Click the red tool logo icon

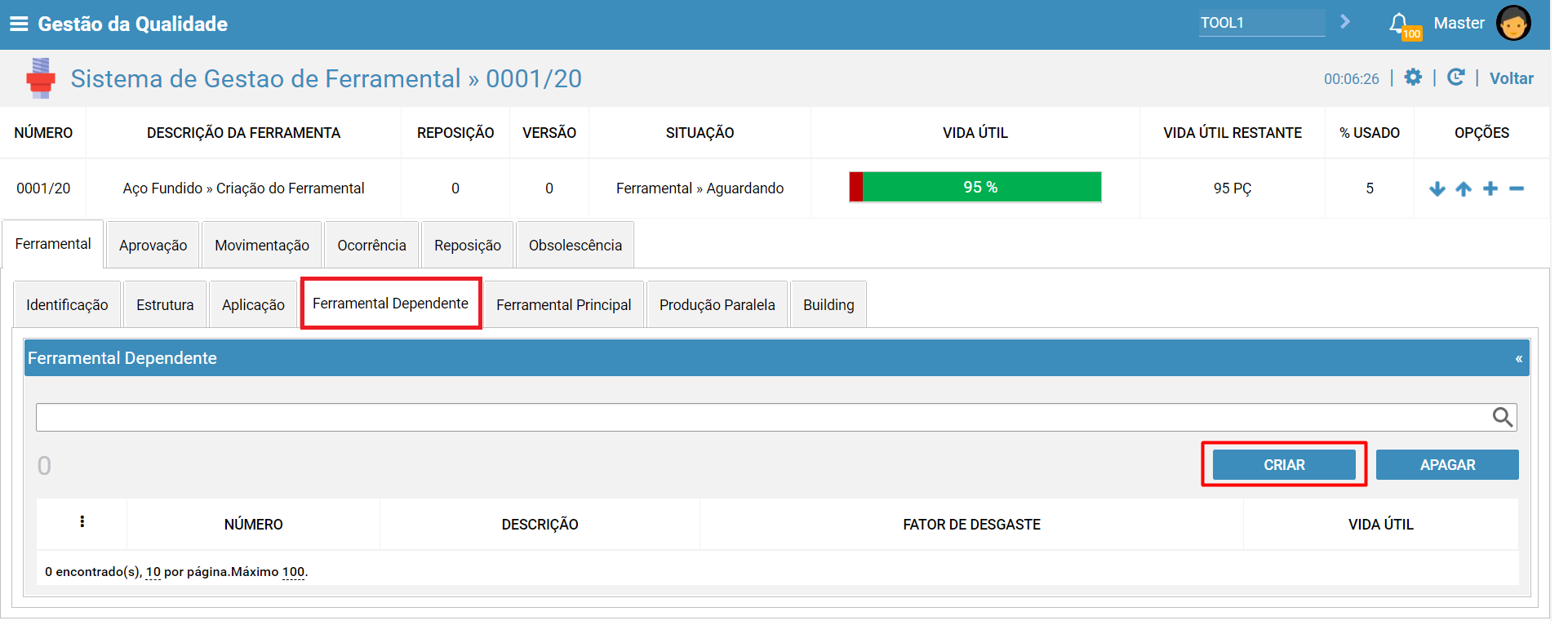[41, 78]
